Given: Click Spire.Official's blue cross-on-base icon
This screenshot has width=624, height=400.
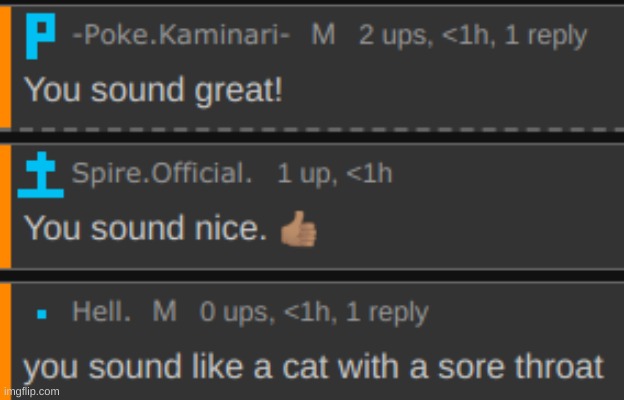Looking at the screenshot, I should click(x=41, y=175).
